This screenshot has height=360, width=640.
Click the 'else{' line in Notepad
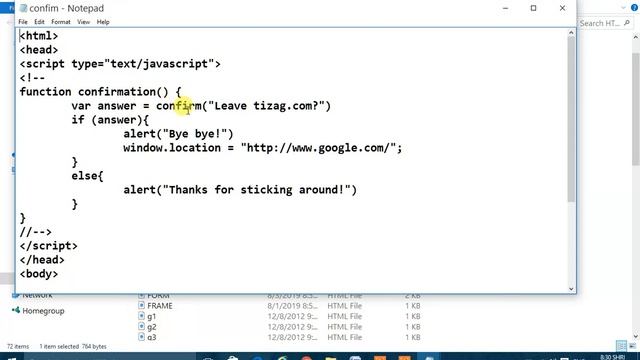pyautogui.click(x=87, y=176)
